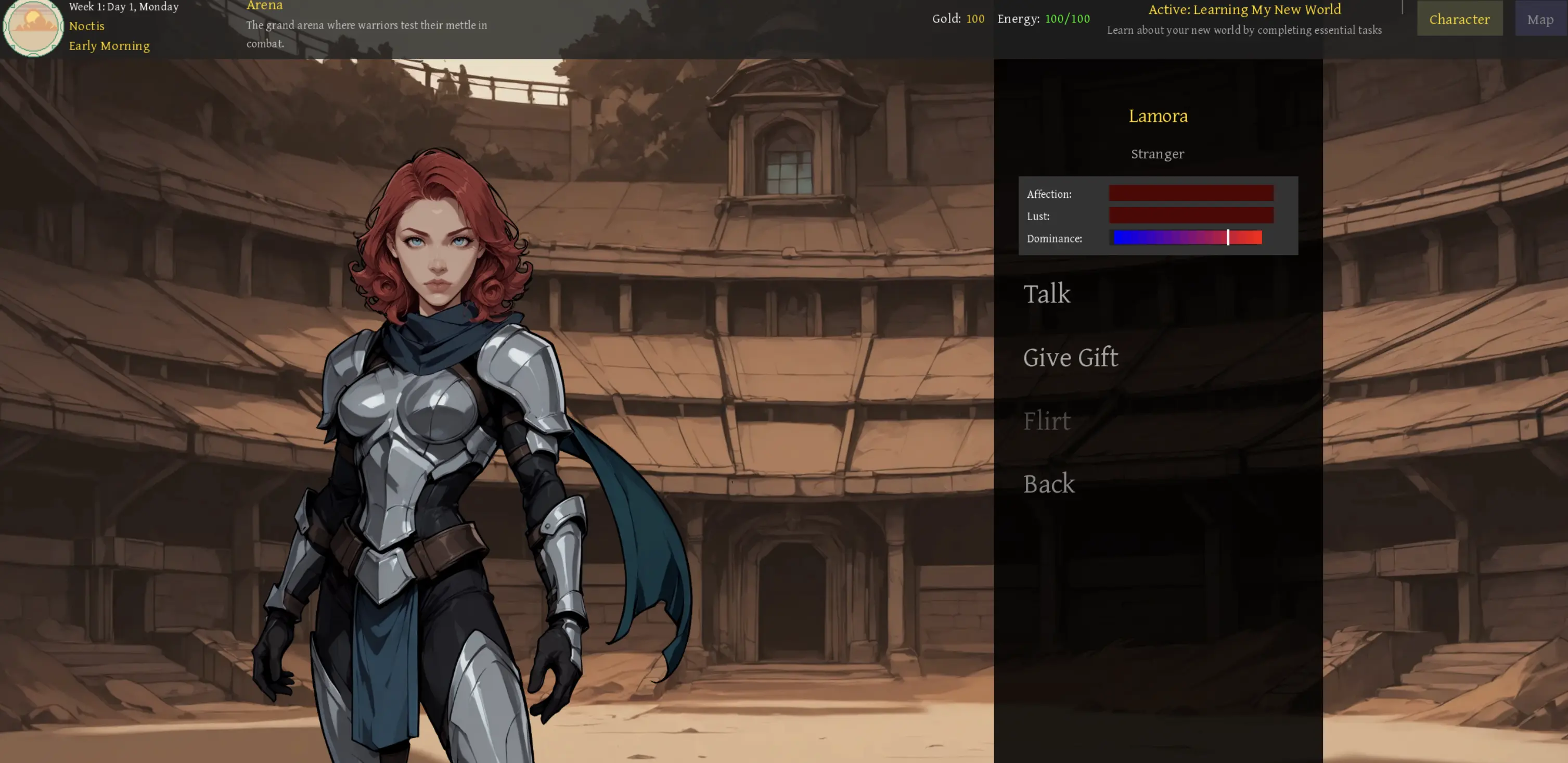Image resolution: width=1568 pixels, height=763 pixels.
Task: Click the Arena location title
Action: coord(264,6)
